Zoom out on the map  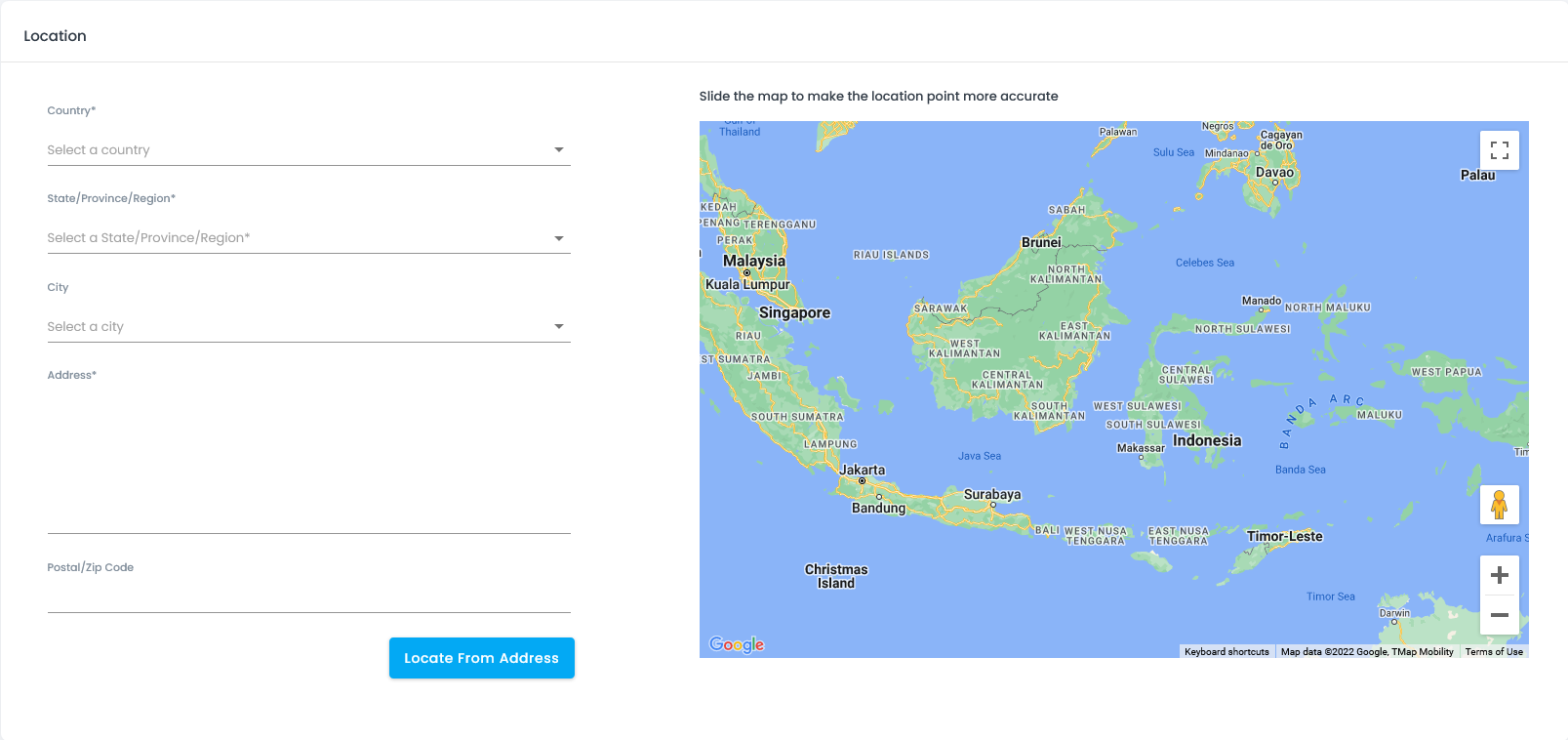(x=1499, y=615)
